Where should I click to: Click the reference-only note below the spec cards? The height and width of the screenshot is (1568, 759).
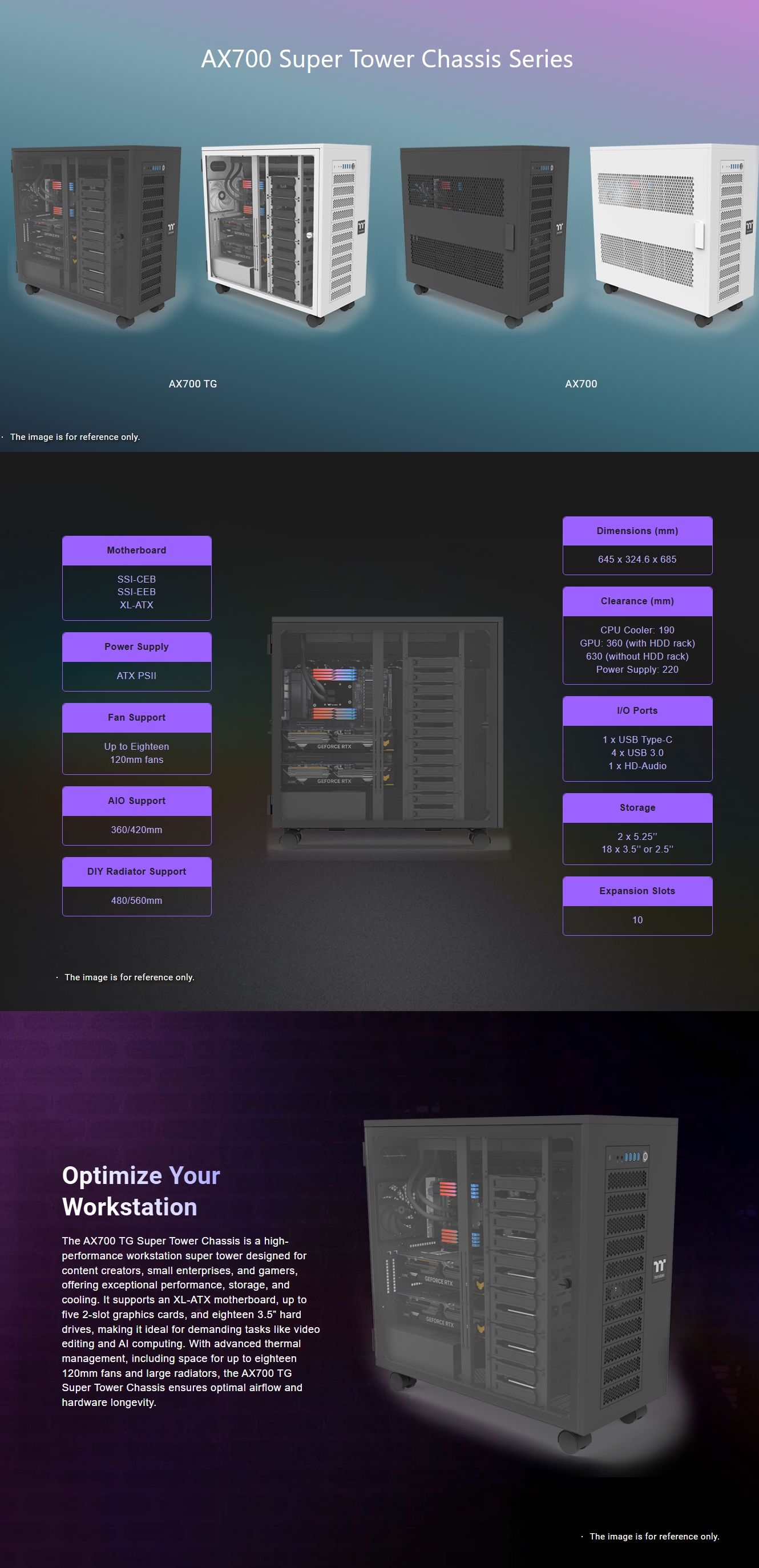point(130,977)
